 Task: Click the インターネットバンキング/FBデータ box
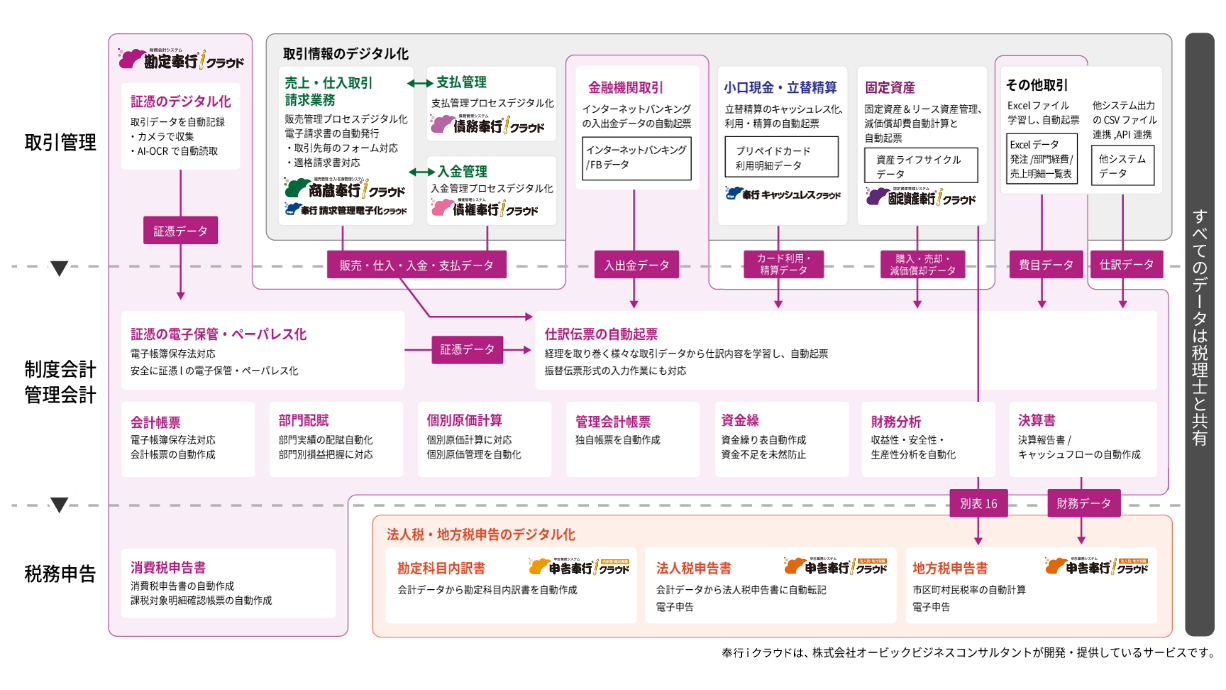(x=637, y=158)
